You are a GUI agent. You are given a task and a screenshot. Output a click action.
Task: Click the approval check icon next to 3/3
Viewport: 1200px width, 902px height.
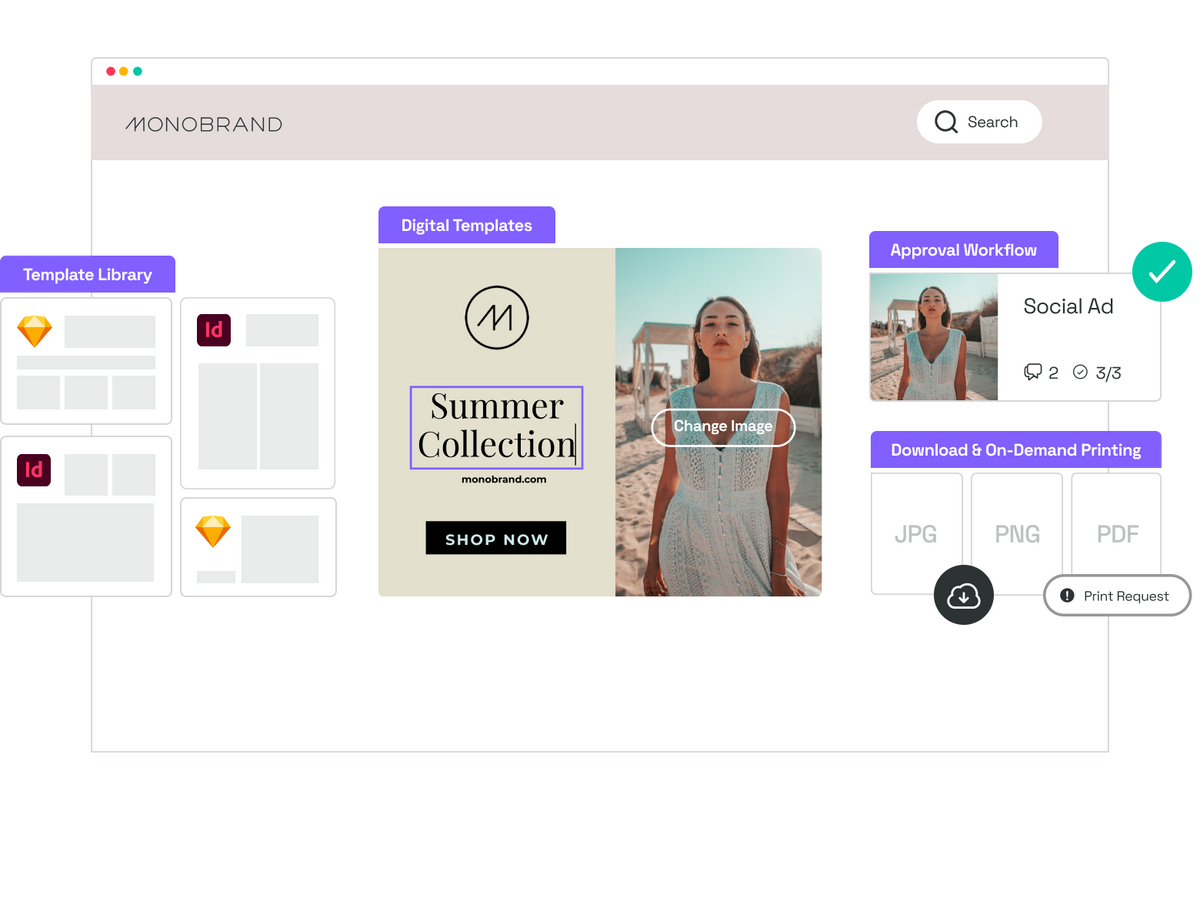click(x=1080, y=372)
